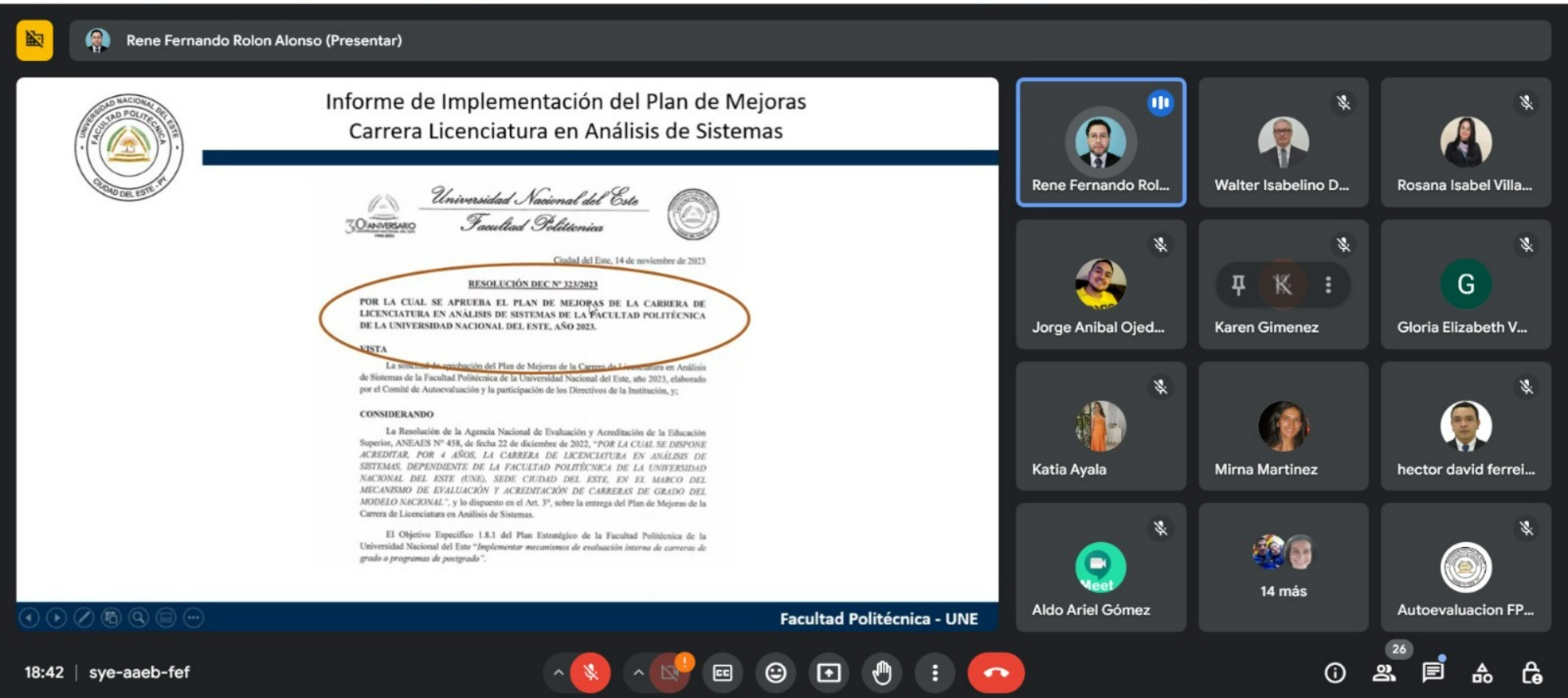The width and height of the screenshot is (1568, 698).
Task: Show the people panel with 26 participants
Action: pyautogui.click(x=1385, y=673)
